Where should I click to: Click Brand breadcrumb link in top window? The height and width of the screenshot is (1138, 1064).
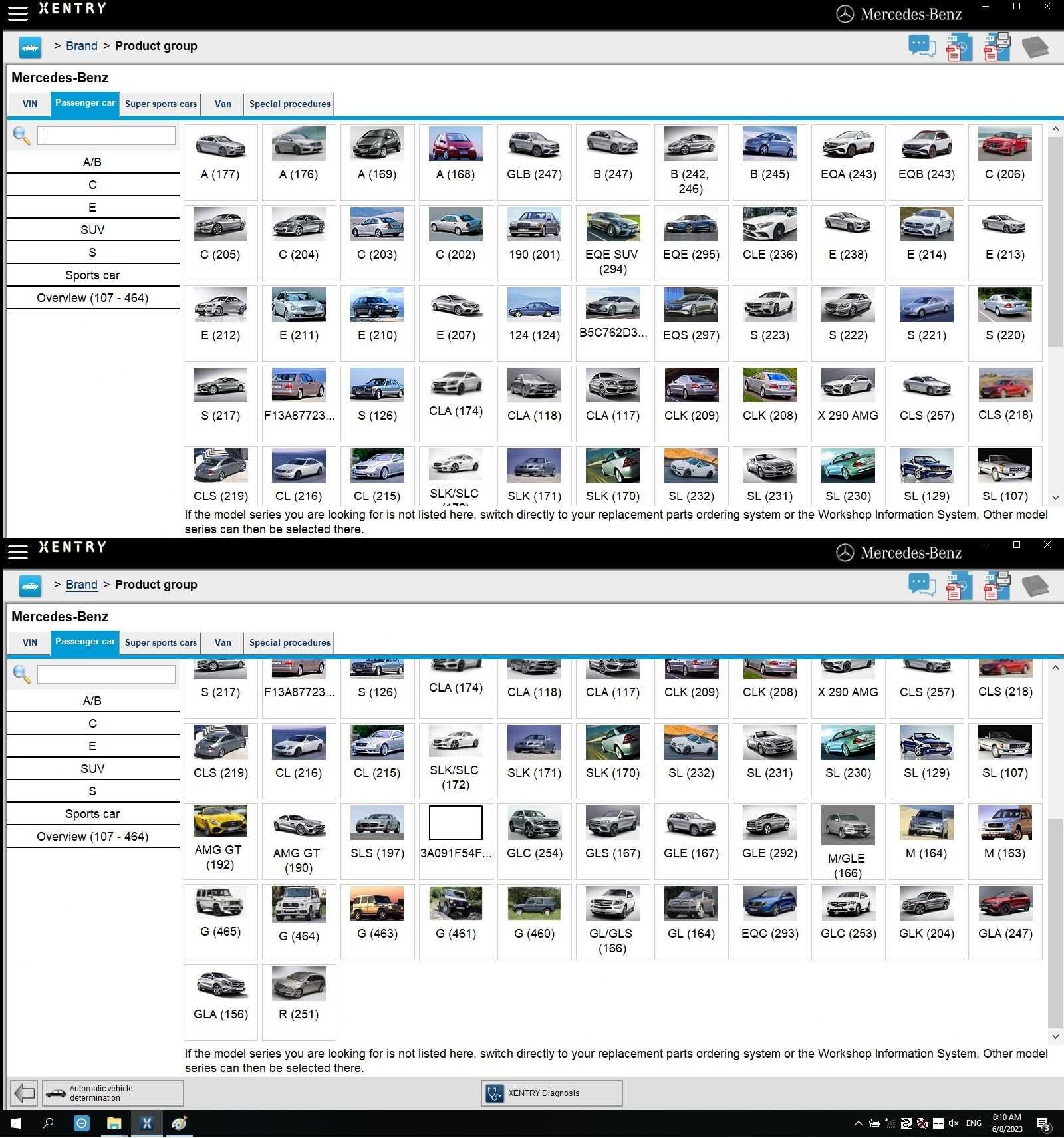82,46
